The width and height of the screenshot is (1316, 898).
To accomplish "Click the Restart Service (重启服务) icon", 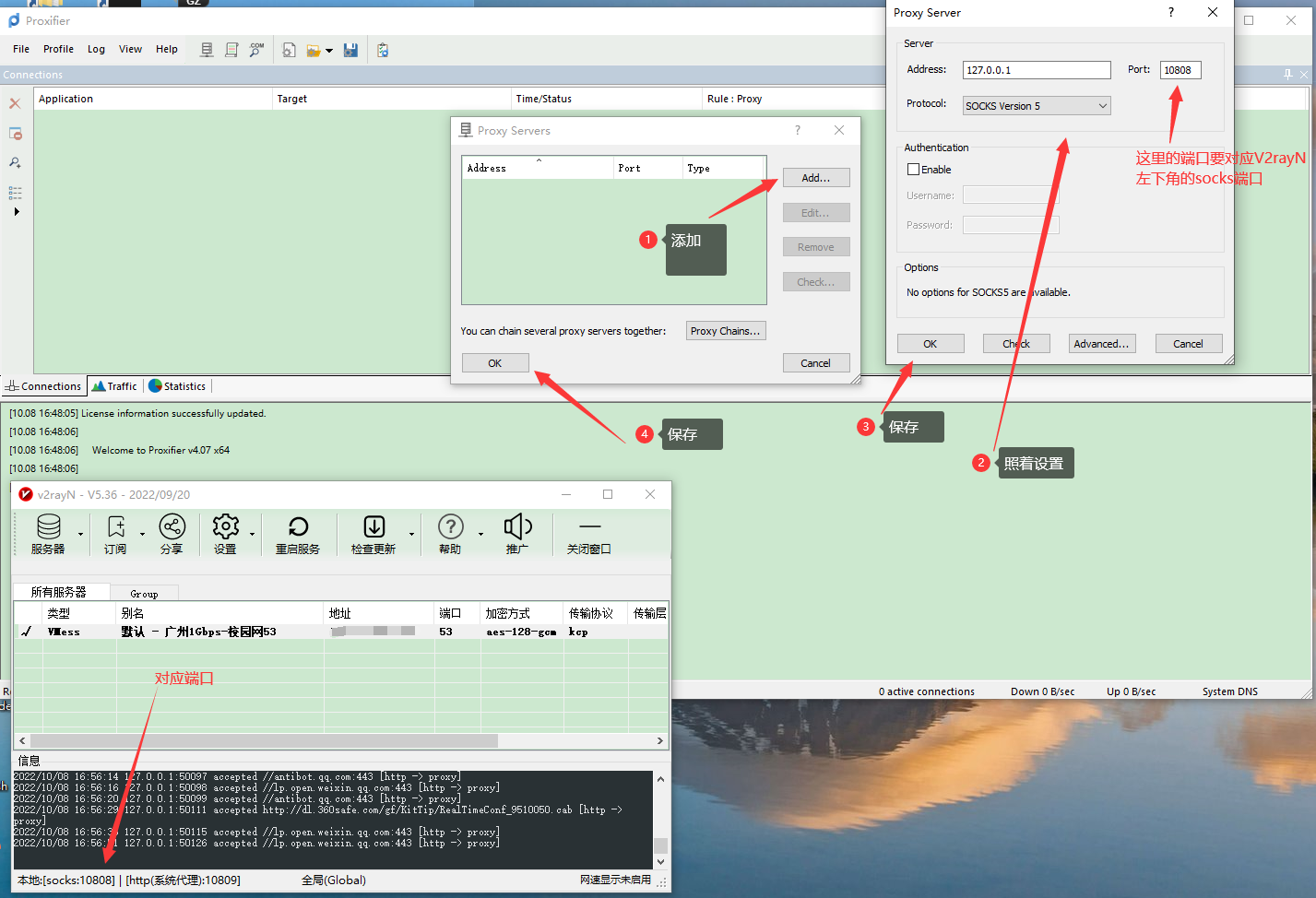I will pos(297,534).
